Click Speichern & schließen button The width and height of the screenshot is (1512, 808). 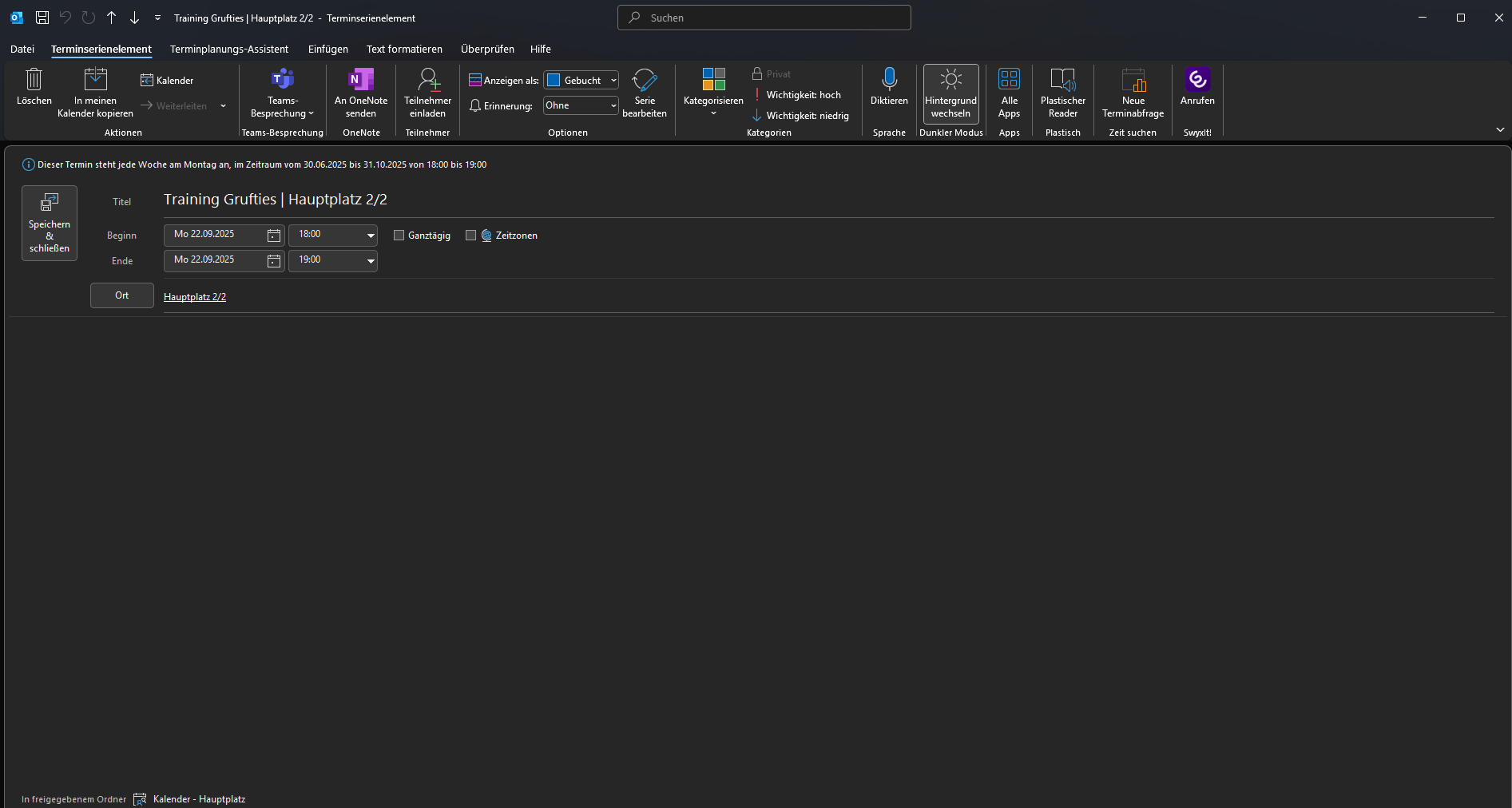pos(50,223)
